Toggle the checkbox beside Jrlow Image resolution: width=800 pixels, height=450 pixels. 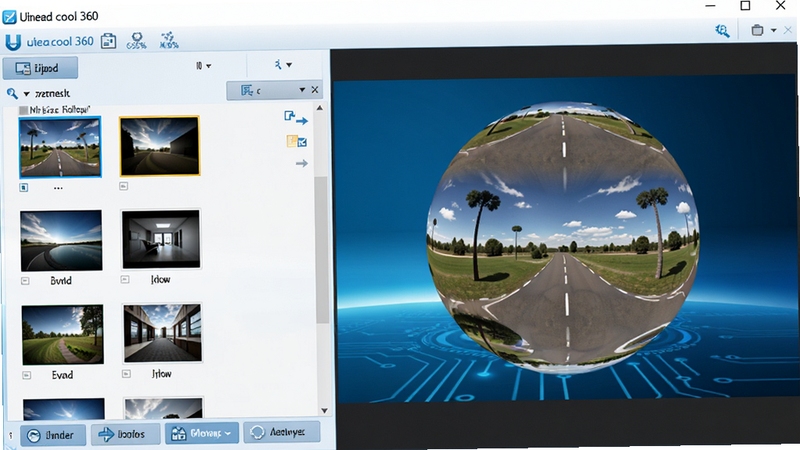(126, 374)
